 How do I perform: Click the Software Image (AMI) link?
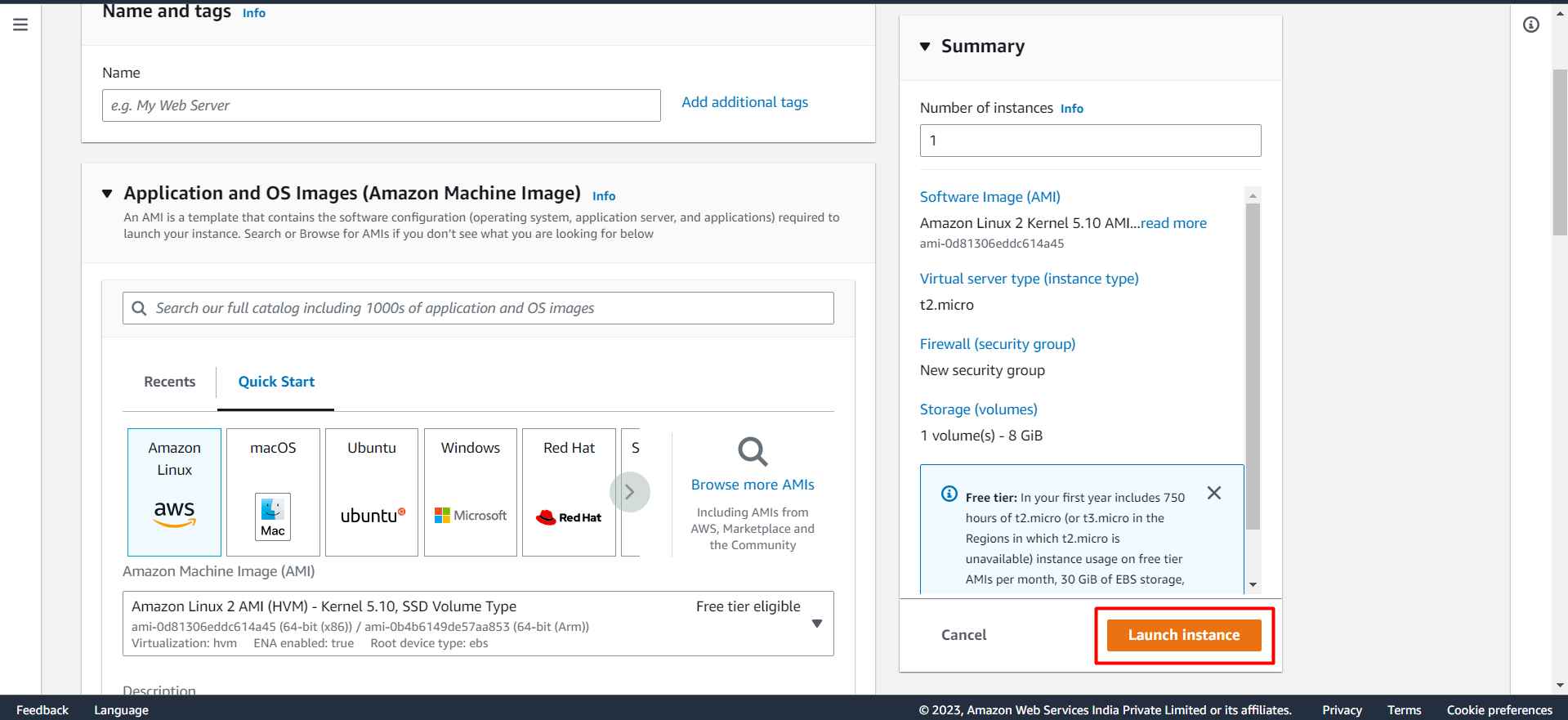coord(990,197)
